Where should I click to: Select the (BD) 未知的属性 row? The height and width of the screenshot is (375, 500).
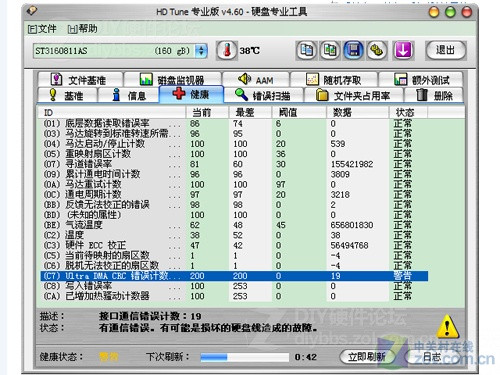tap(234, 215)
